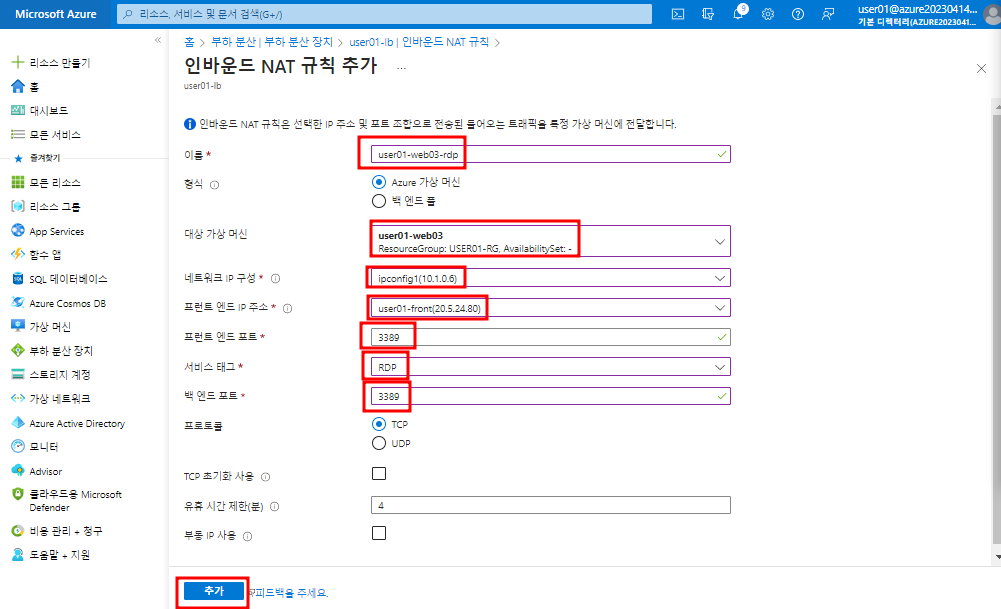Open the notifications bell
This screenshot has height=609, width=1001.
739,13
